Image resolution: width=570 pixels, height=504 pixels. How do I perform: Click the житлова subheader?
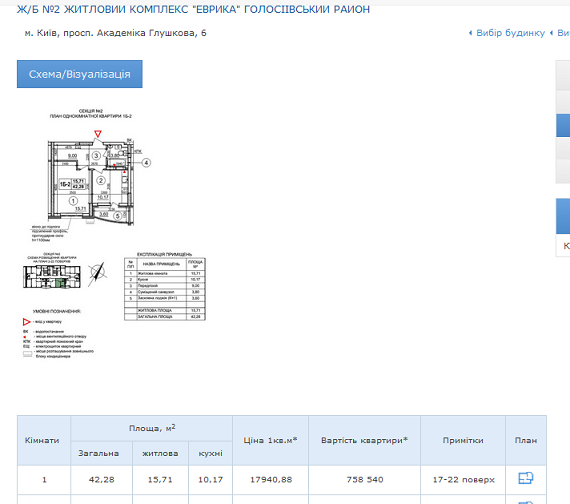coord(160,453)
